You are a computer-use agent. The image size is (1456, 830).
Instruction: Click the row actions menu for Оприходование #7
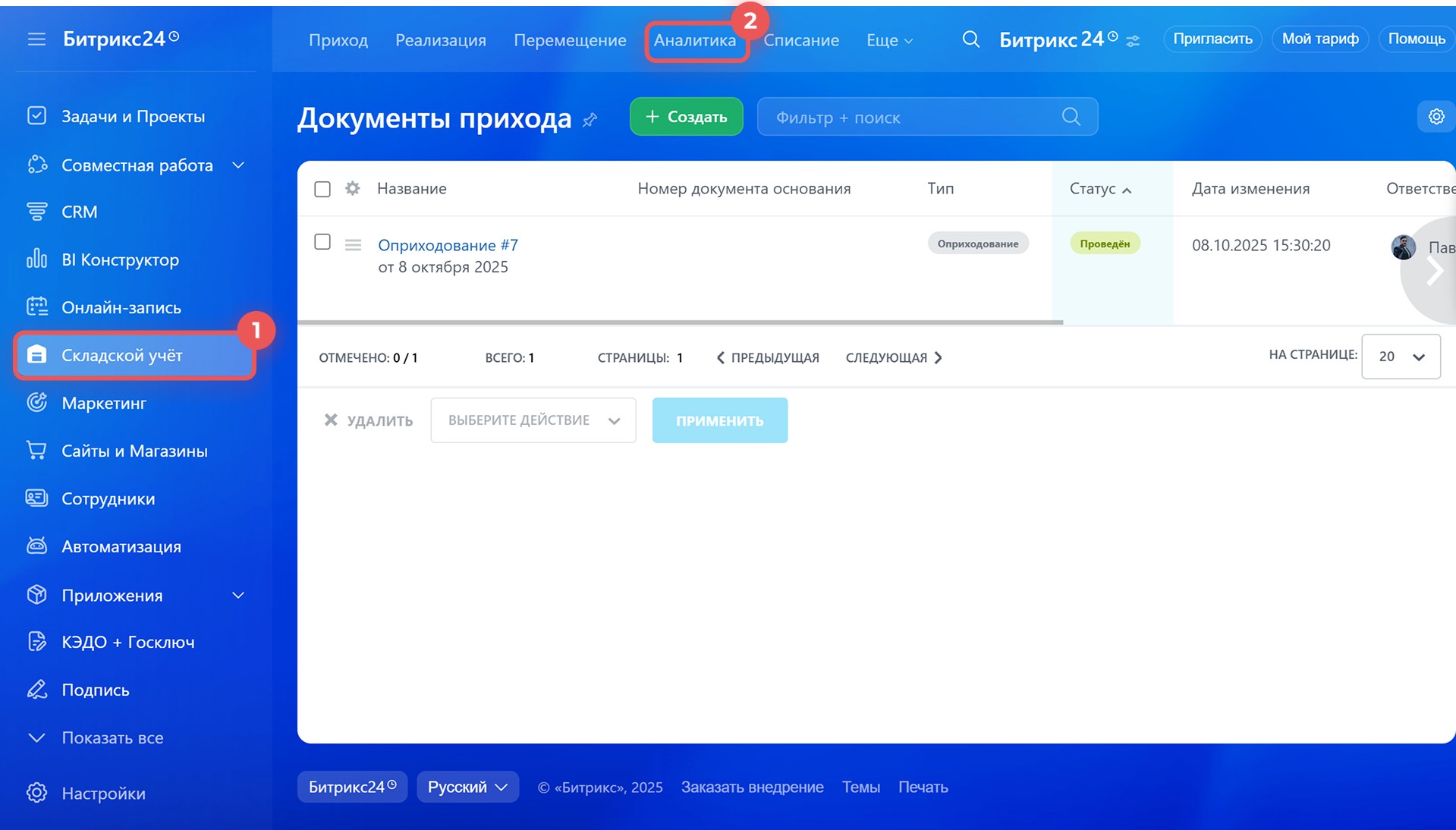click(x=353, y=245)
